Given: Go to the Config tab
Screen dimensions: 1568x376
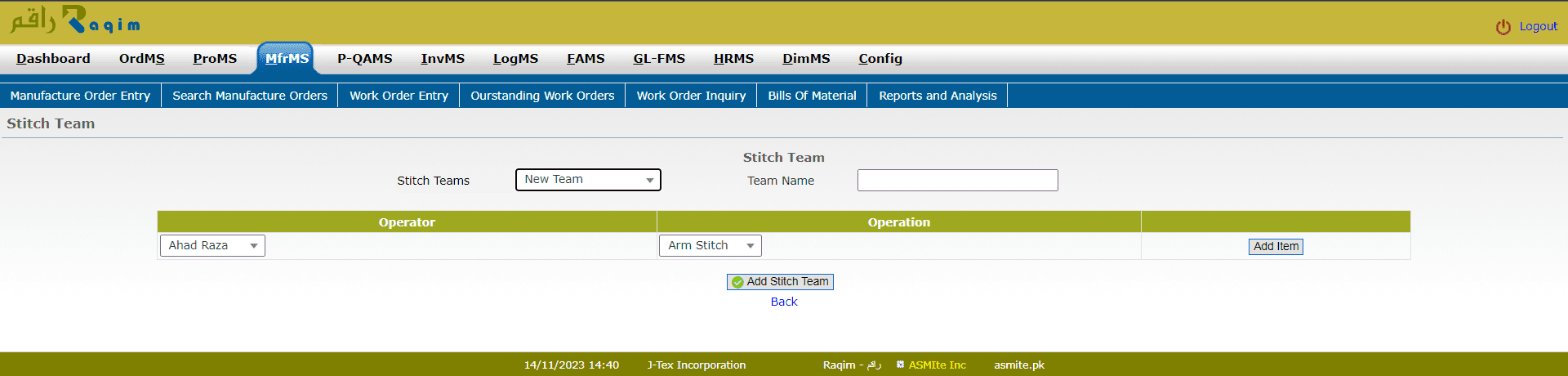Looking at the screenshot, I should click(x=880, y=59).
